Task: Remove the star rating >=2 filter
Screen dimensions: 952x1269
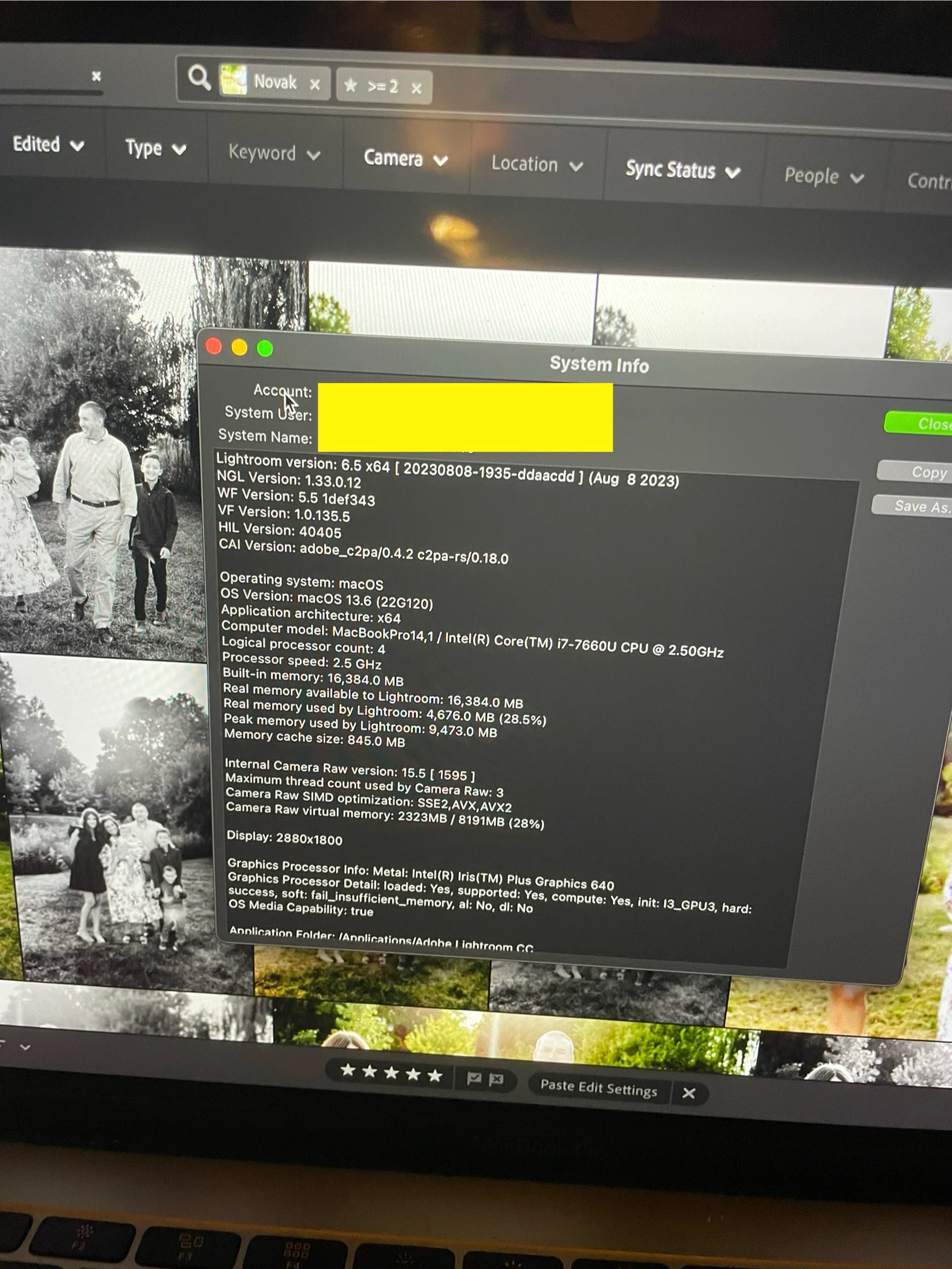Action: 416,89
